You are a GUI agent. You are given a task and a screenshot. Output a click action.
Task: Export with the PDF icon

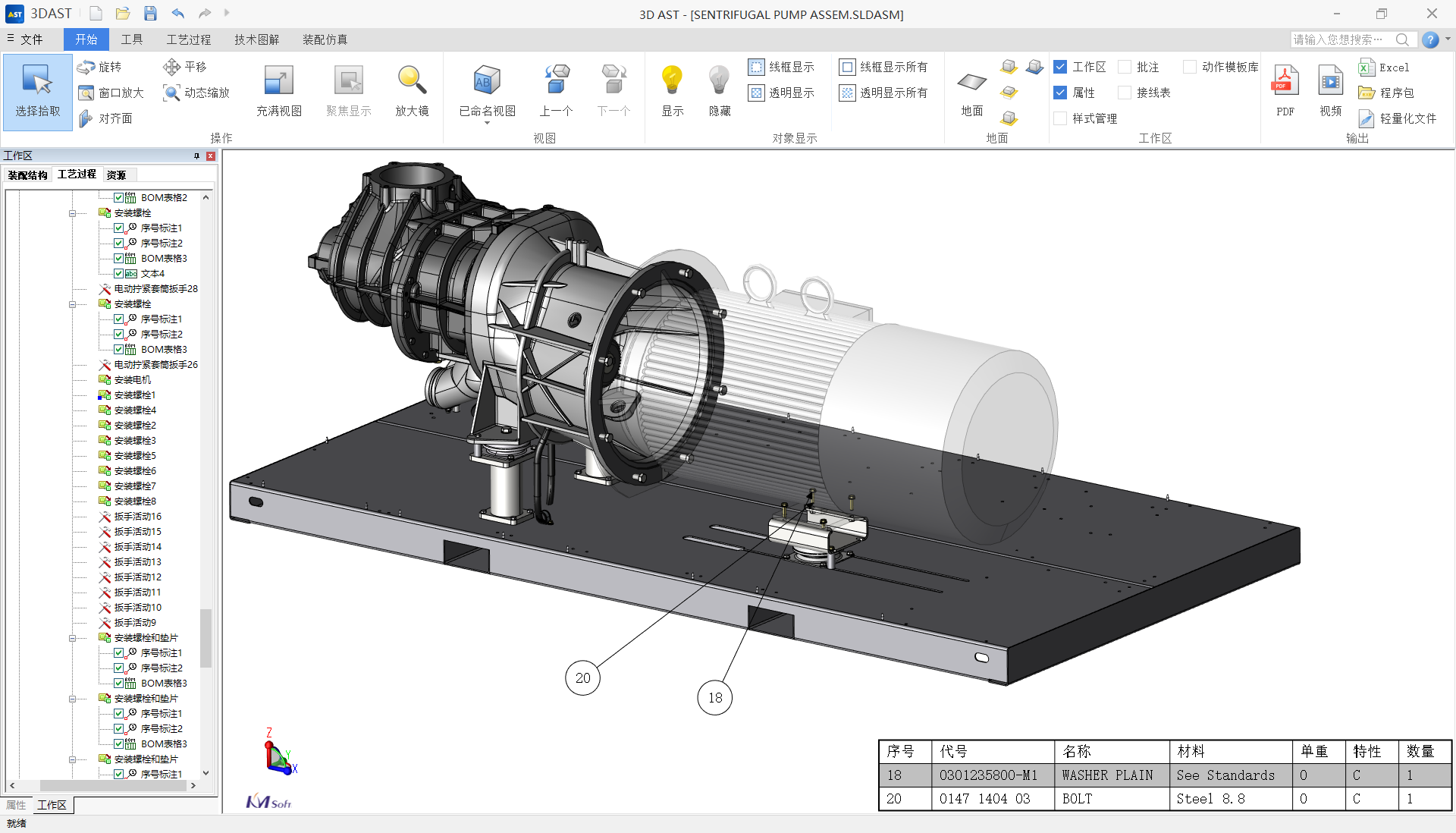pyautogui.click(x=1285, y=80)
